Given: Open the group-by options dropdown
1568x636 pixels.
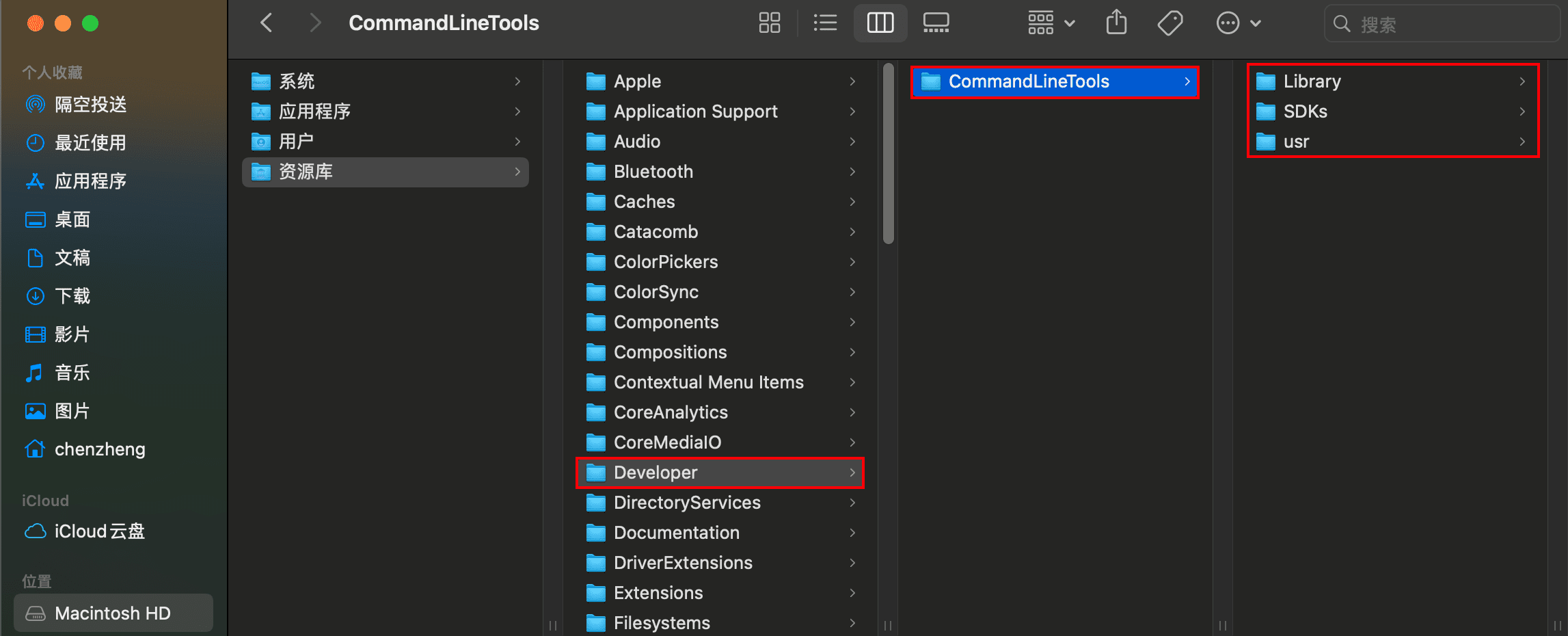Looking at the screenshot, I should [x=1051, y=23].
